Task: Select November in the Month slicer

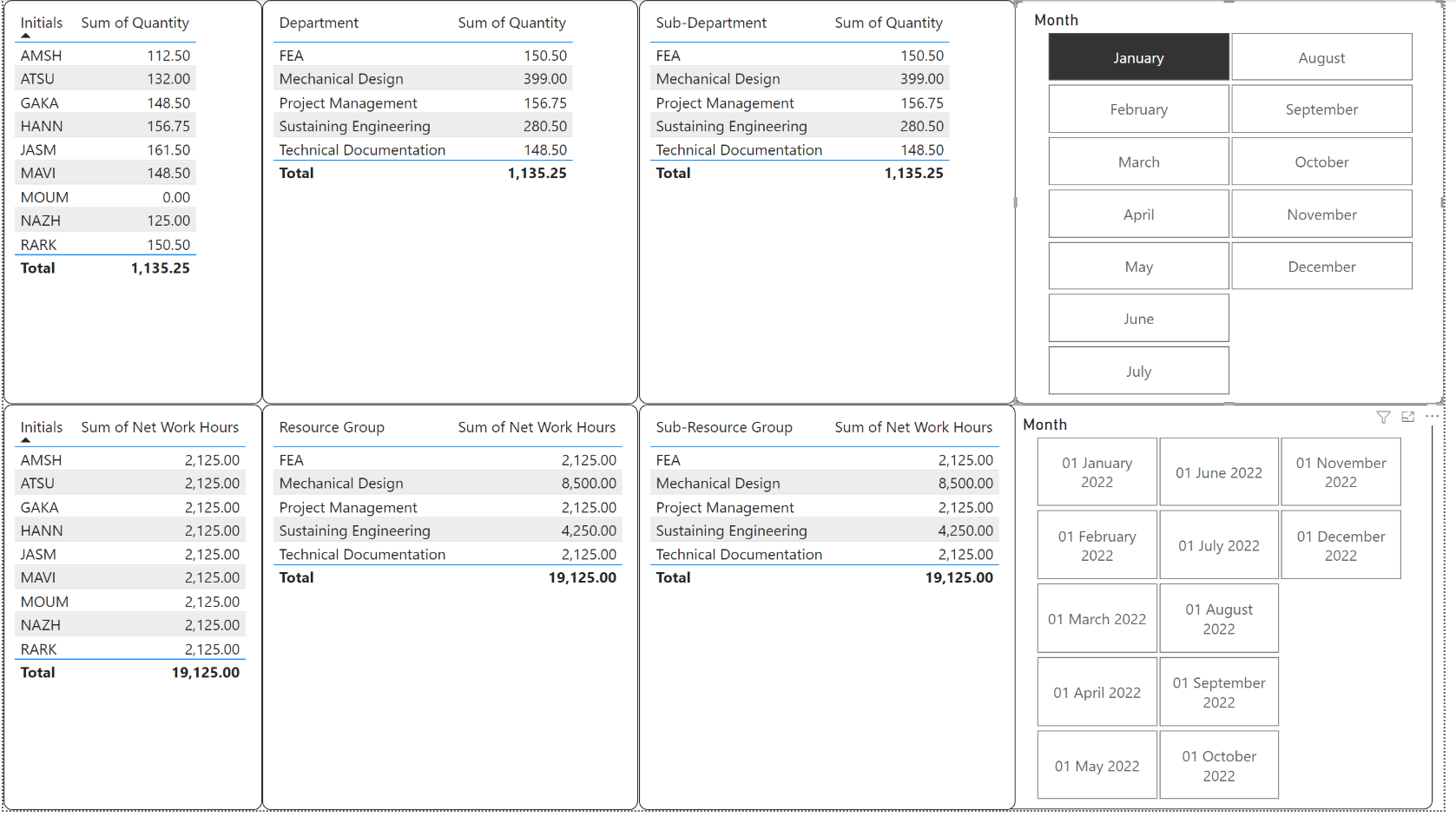Action: click(1321, 214)
